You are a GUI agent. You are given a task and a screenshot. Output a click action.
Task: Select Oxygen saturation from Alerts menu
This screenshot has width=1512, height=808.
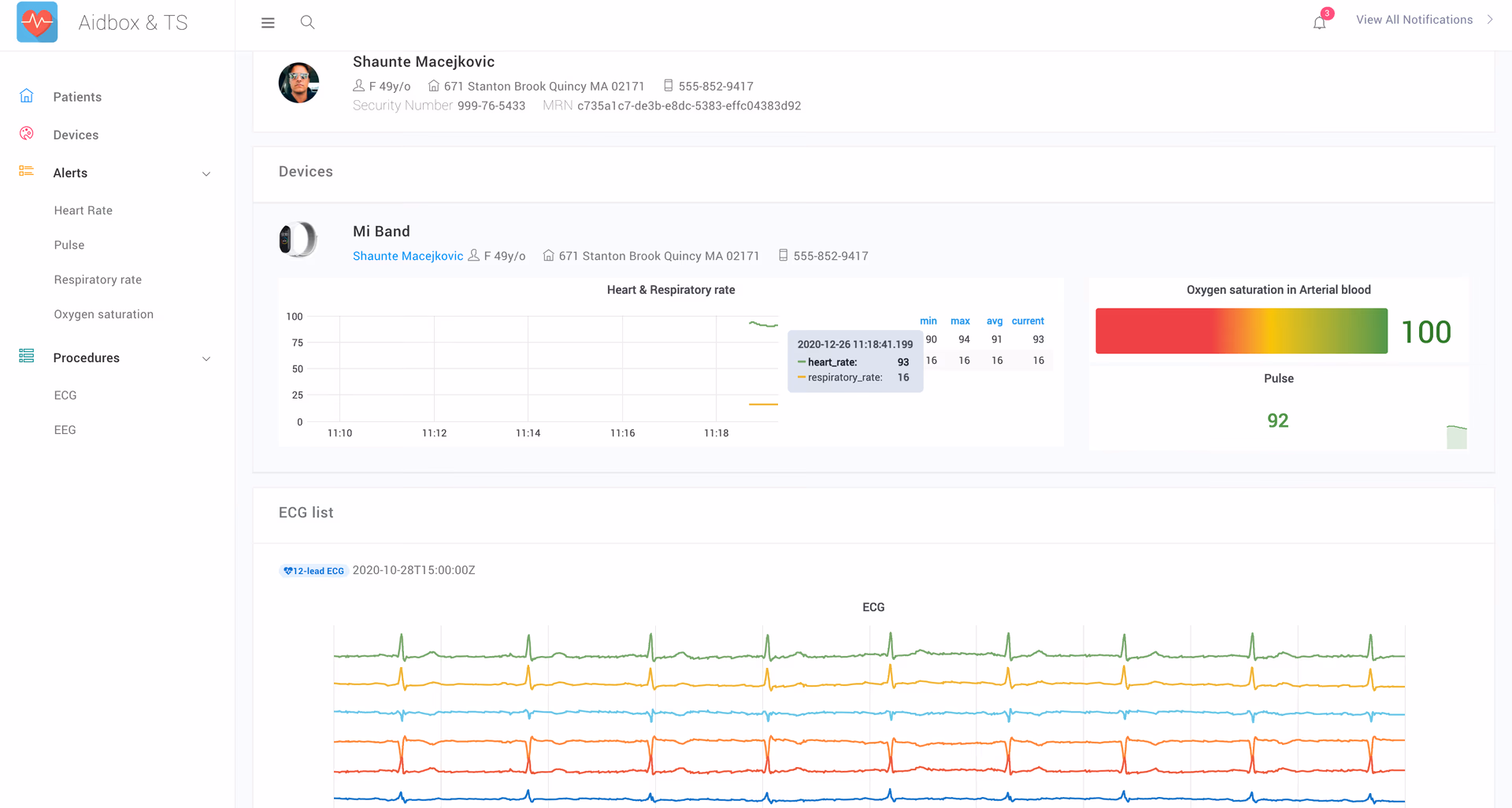point(103,313)
